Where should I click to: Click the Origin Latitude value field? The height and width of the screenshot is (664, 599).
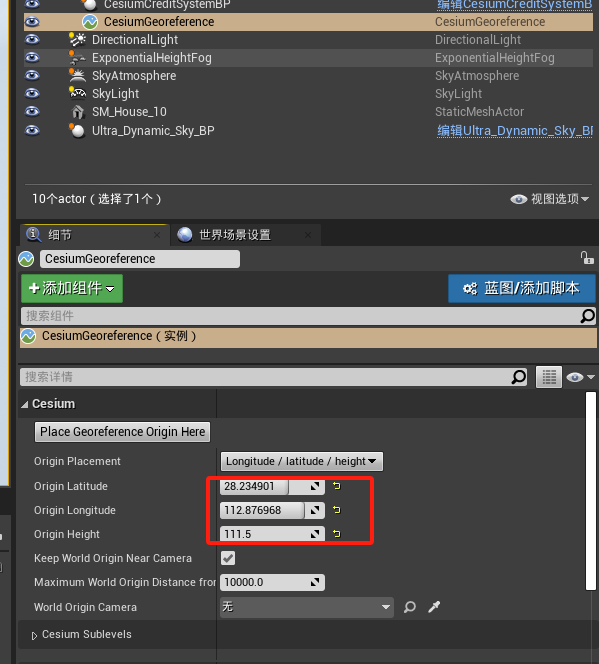272,486
